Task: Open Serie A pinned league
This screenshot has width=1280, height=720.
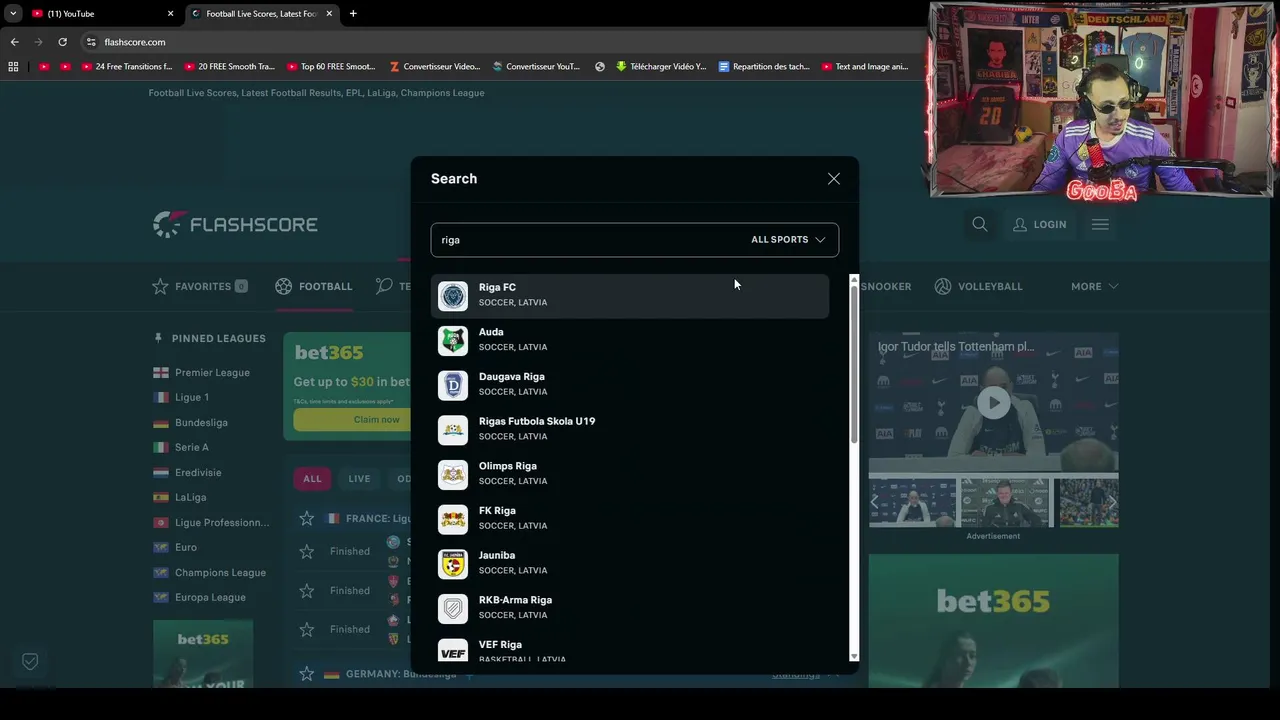Action: click(x=181, y=448)
